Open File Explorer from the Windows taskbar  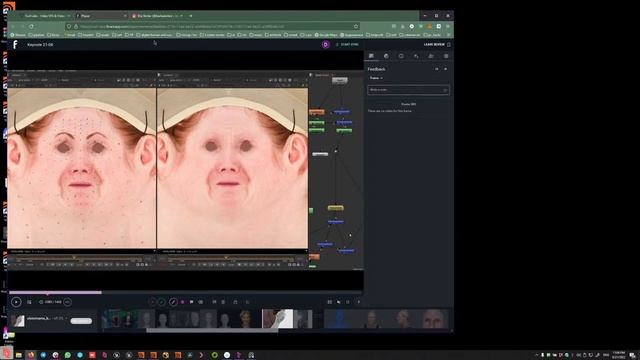click(x=19, y=355)
